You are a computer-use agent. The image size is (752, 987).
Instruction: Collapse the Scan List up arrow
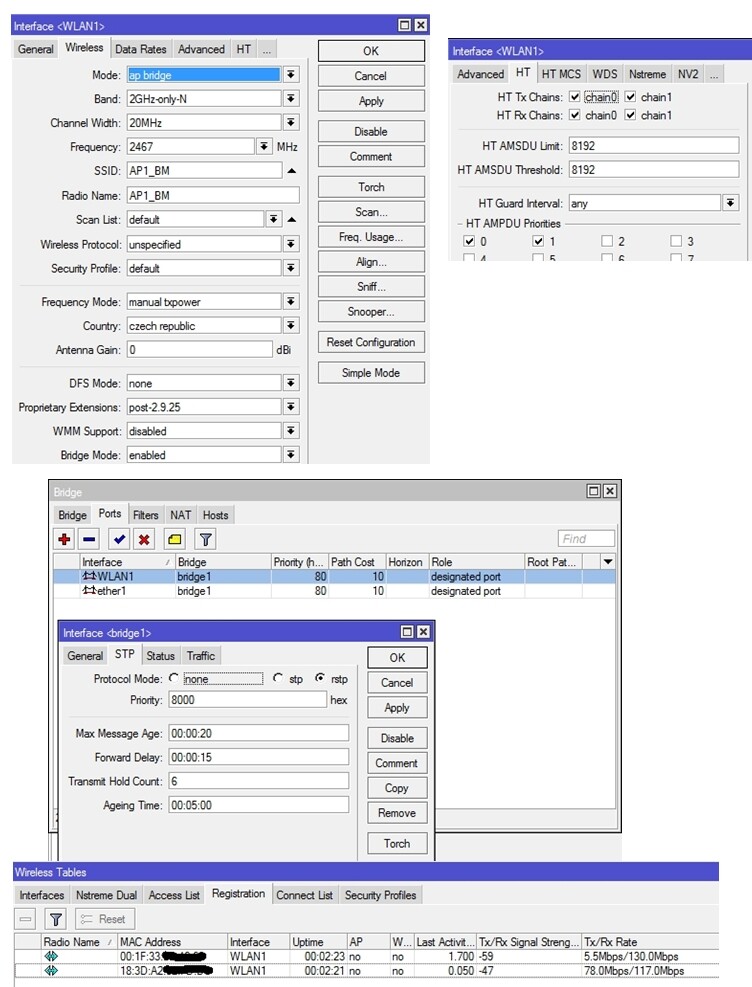coord(292,220)
